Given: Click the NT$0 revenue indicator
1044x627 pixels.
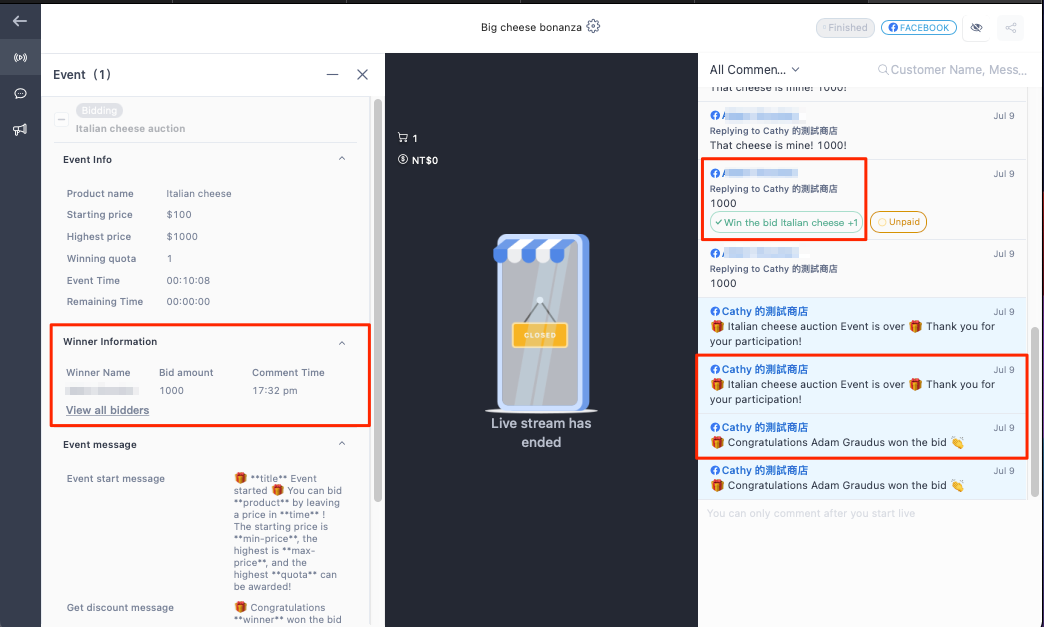Looking at the screenshot, I should point(418,160).
